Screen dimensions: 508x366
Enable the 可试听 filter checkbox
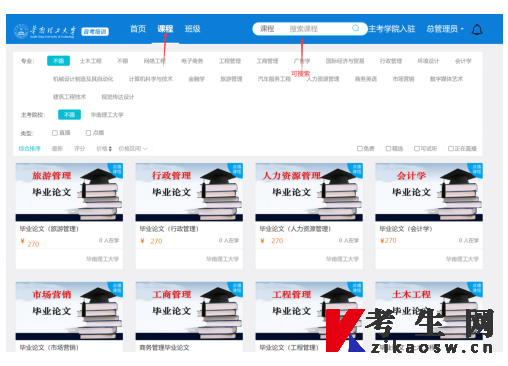417,149
